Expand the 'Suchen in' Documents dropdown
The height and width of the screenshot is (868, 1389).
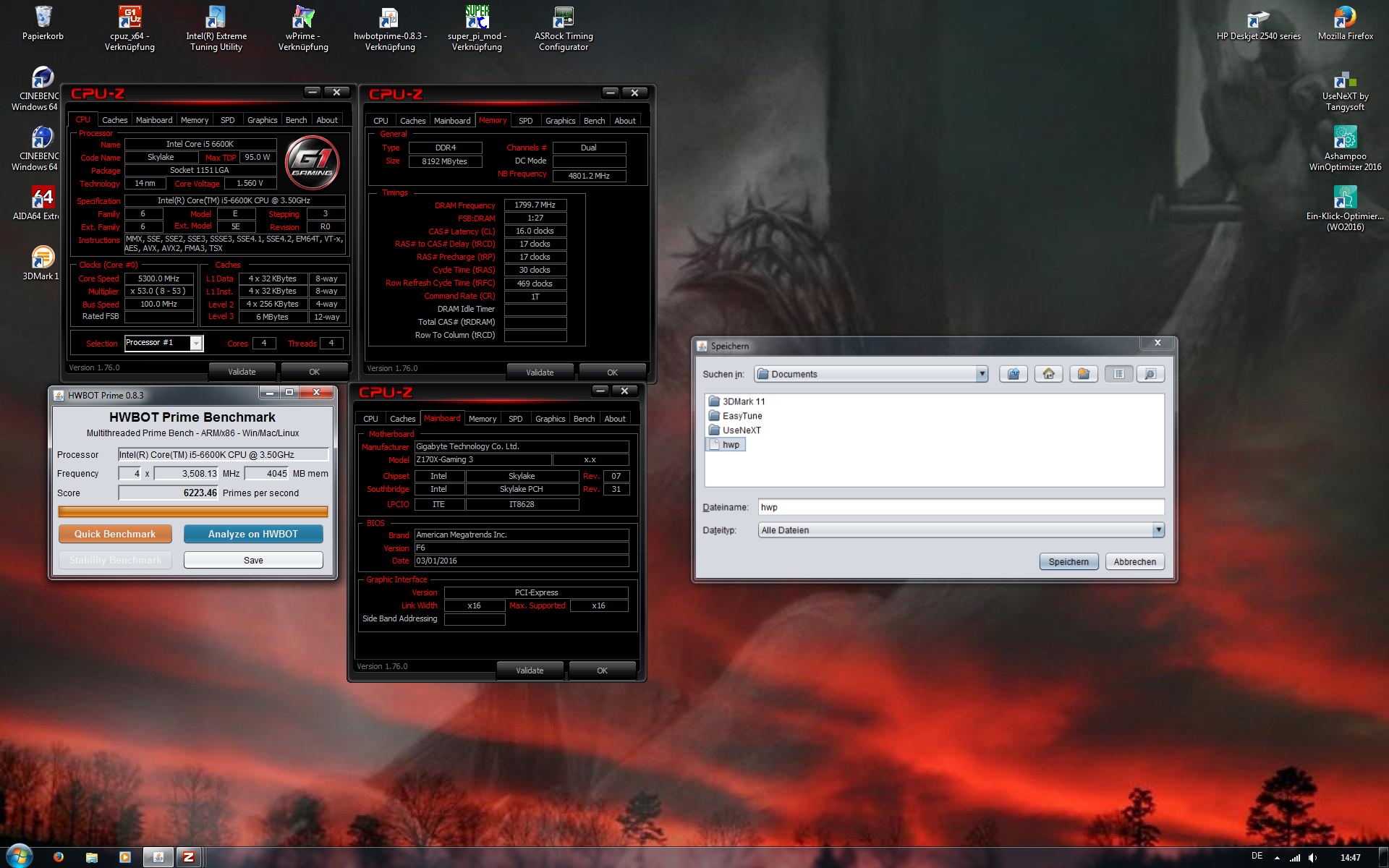click(982, 374)
